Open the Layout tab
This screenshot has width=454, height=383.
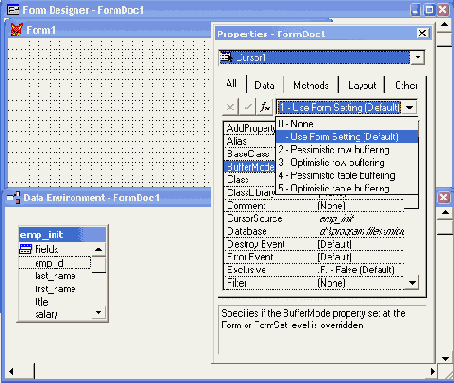point(362,85)
